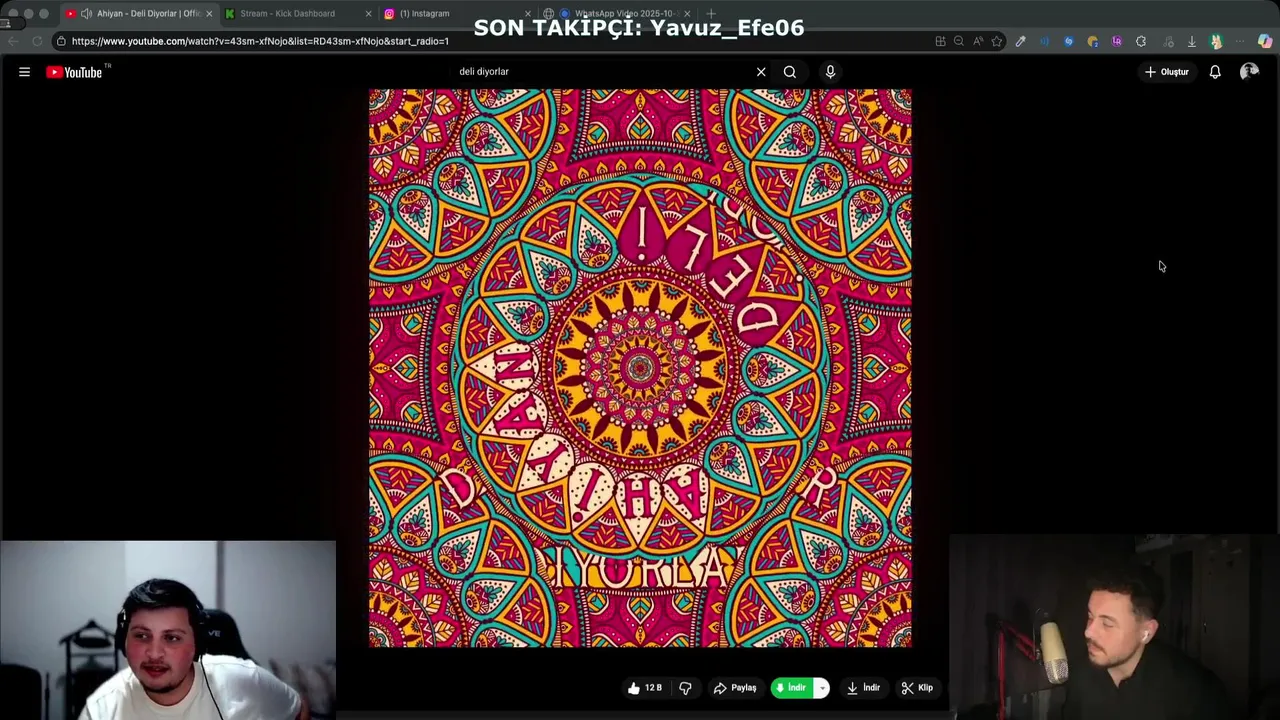Click the green İndir download button
This screenshot has height=720, width=1280.
coord(792,688)
